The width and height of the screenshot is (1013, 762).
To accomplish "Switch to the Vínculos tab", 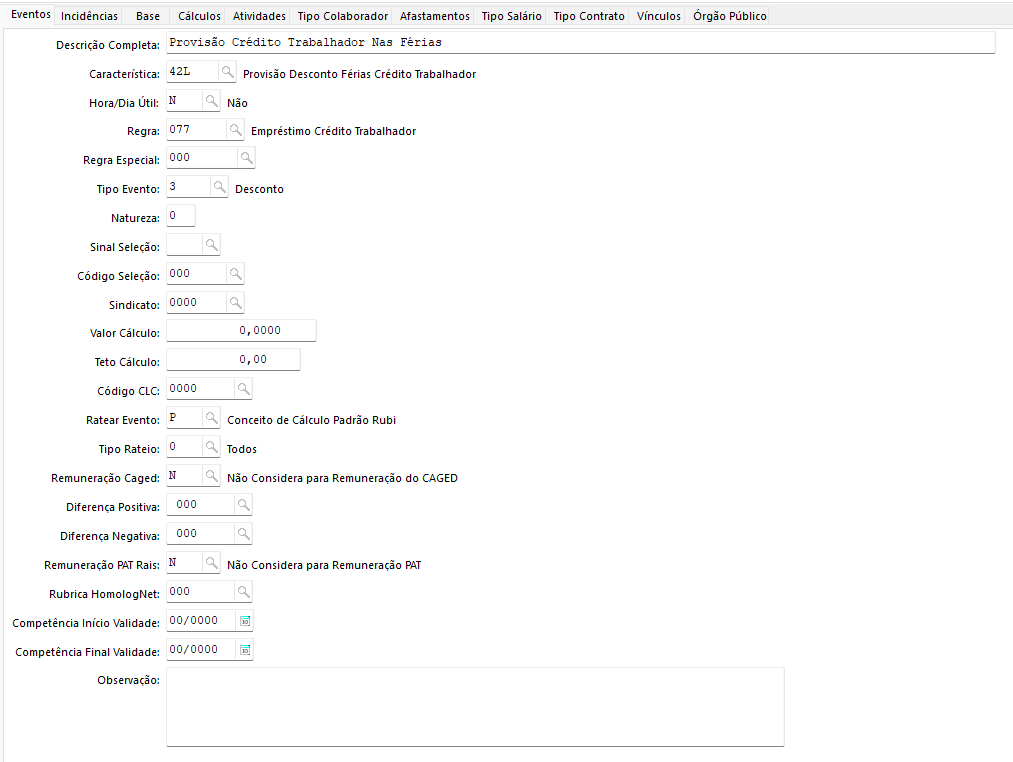I will (x=658, y=16).
